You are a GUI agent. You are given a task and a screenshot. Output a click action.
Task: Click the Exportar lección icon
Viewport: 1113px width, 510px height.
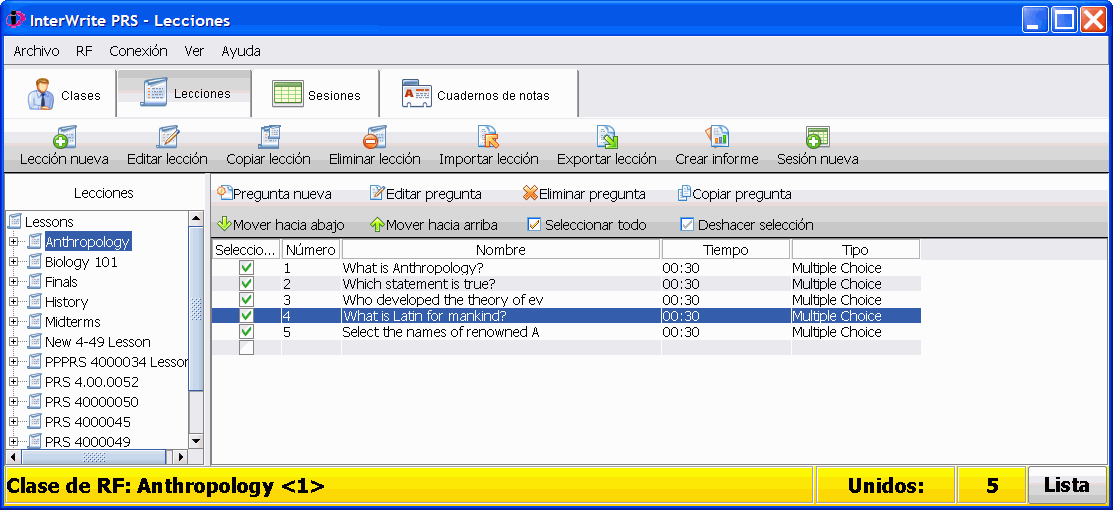click(x=607, y=136)
